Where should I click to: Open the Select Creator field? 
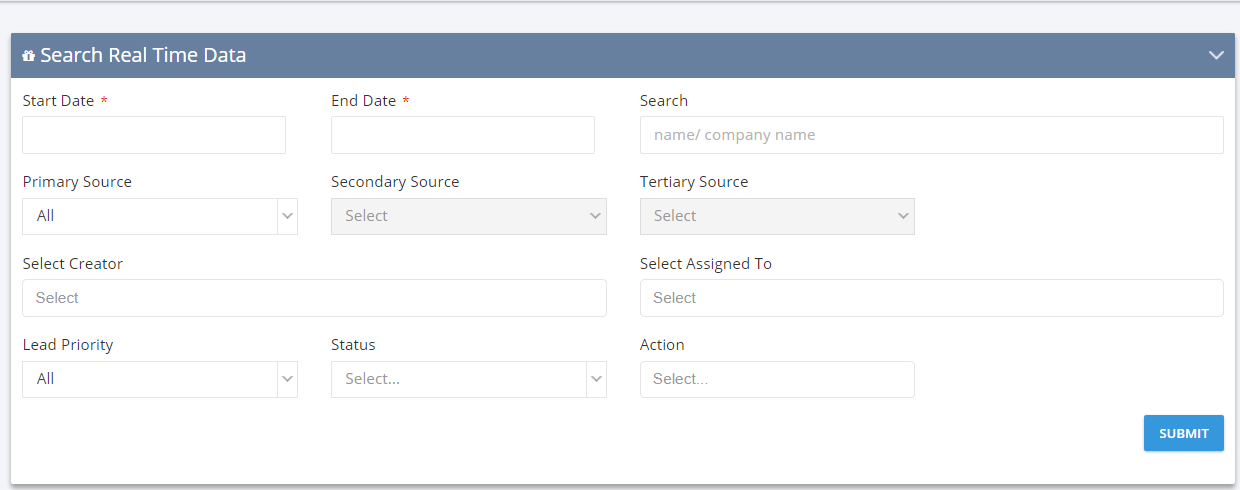click(x=314, y=298)
